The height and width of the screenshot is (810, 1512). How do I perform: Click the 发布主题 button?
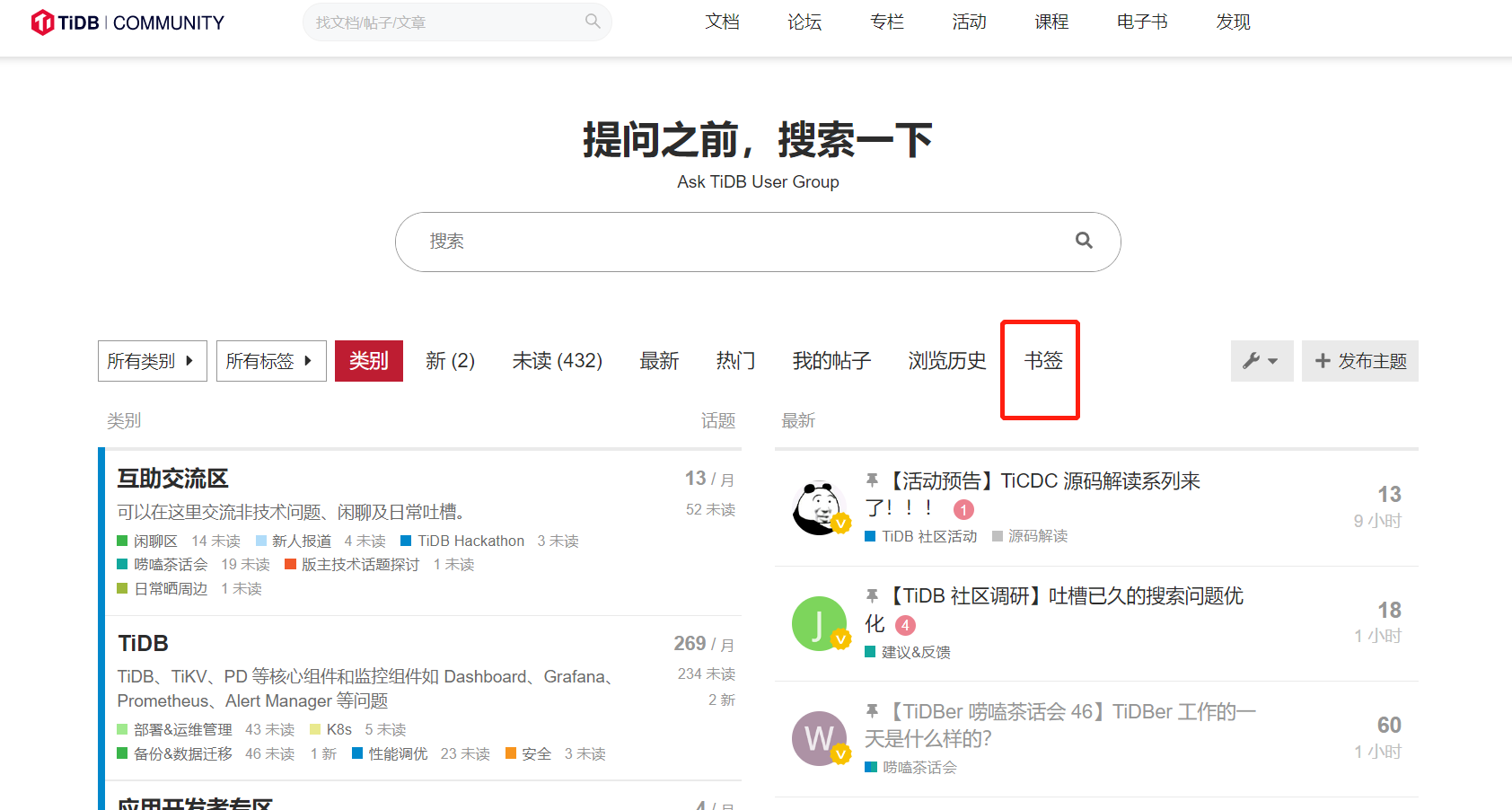1360,361
